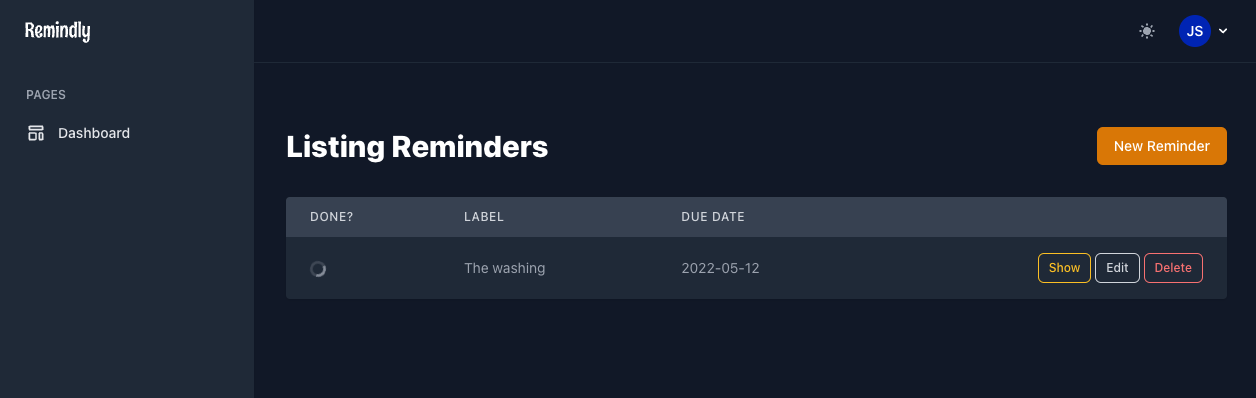Viewport: 1256px width, 398px height.
Task: Click the DONE? column header
Action: click(332, 217)
